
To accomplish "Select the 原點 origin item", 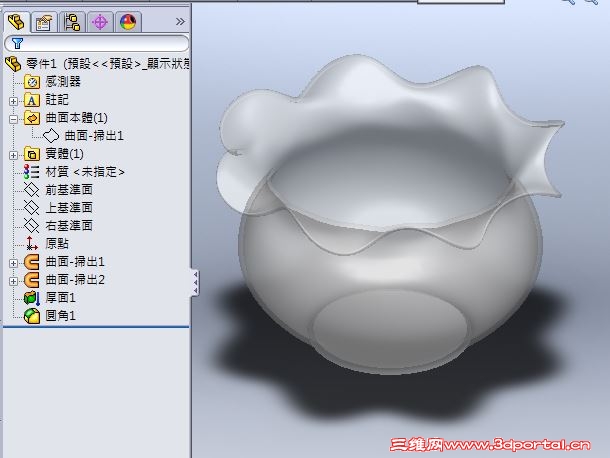I will [x=57, y=244].
